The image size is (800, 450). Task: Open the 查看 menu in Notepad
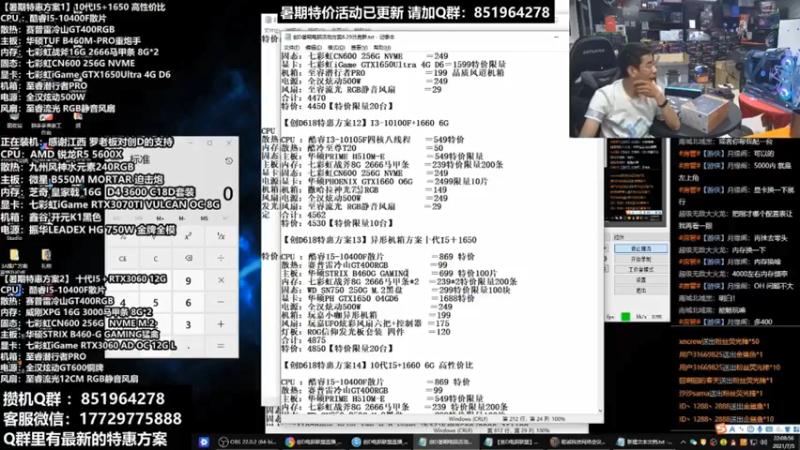pyautogui.click(x=359, y=47)
